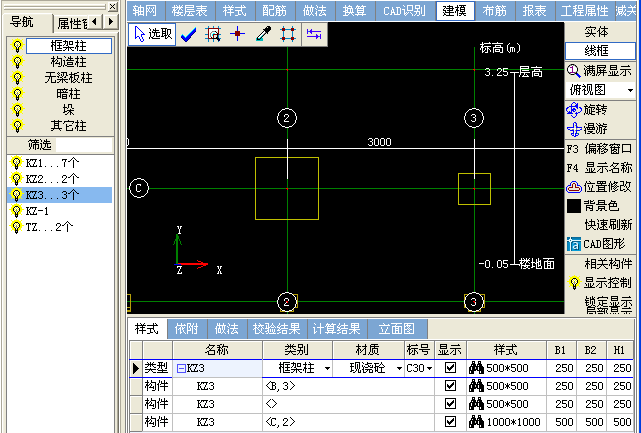
Task: Uncheck 显示 checkbox in <C,2> row
Action: pyautogui.click(x=450, y=422)
